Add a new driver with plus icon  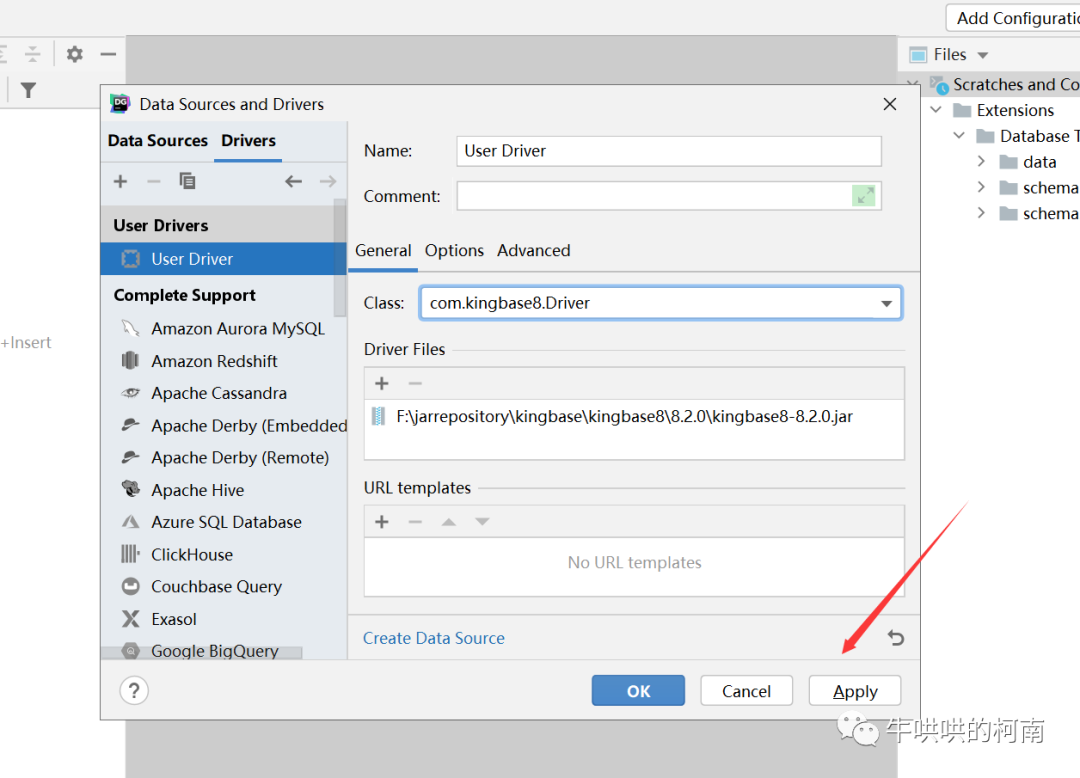[x=121, y=181]
